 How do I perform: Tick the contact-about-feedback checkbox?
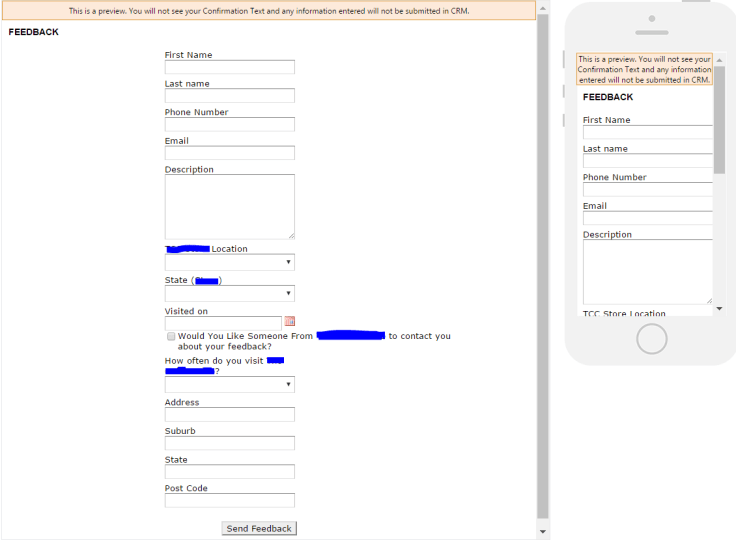(x=171, y=337)
